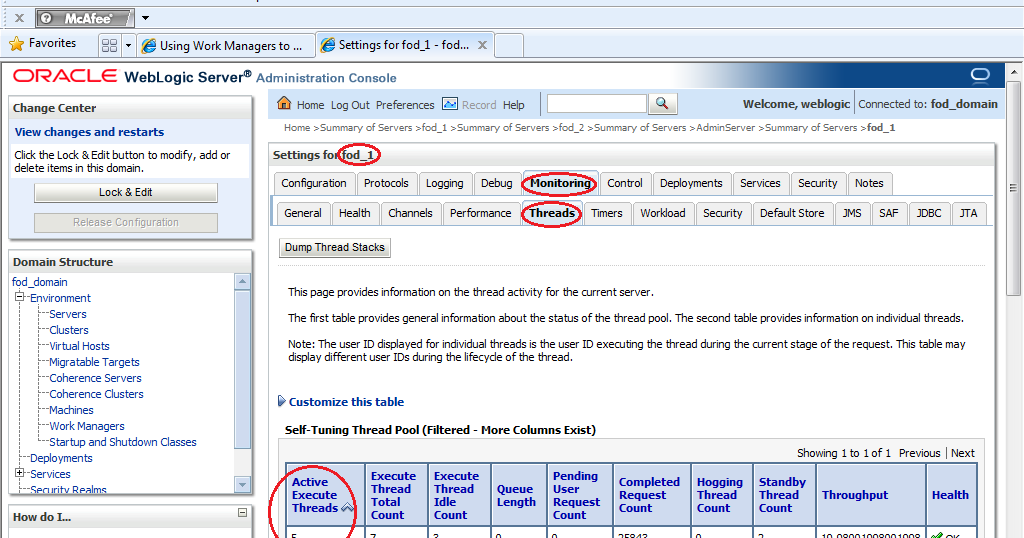This screenshot has height=538, width=1024.
Task: Click the Record icon in the toolbar
Action: tap(450, 104)
